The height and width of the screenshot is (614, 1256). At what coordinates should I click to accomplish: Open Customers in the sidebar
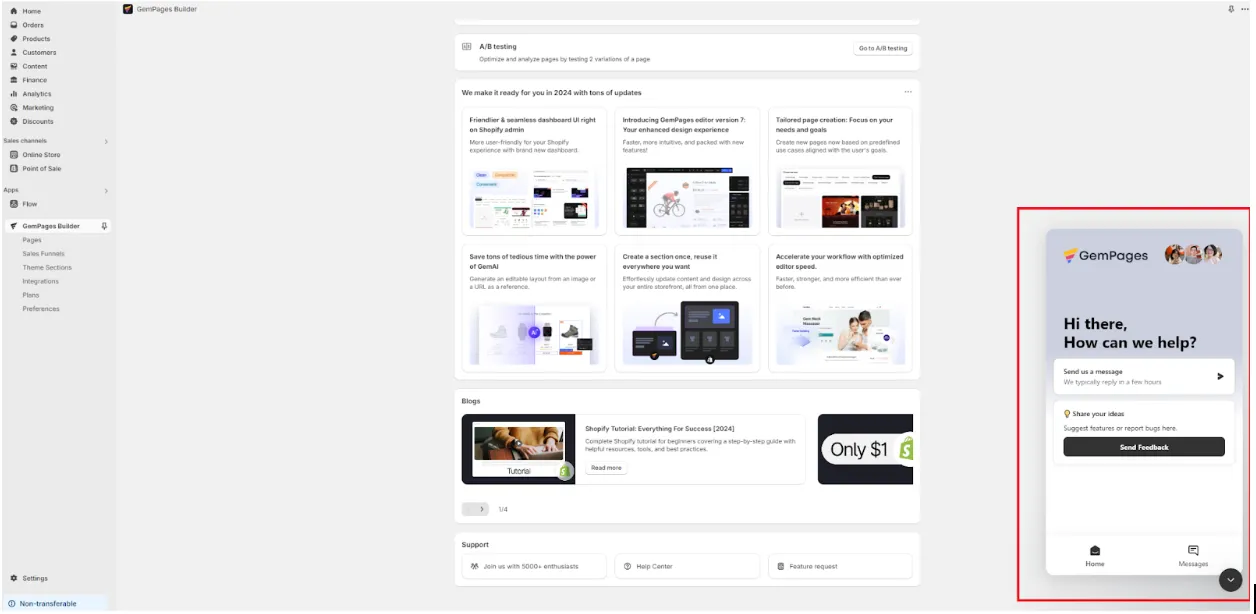(x=39, y=52)
